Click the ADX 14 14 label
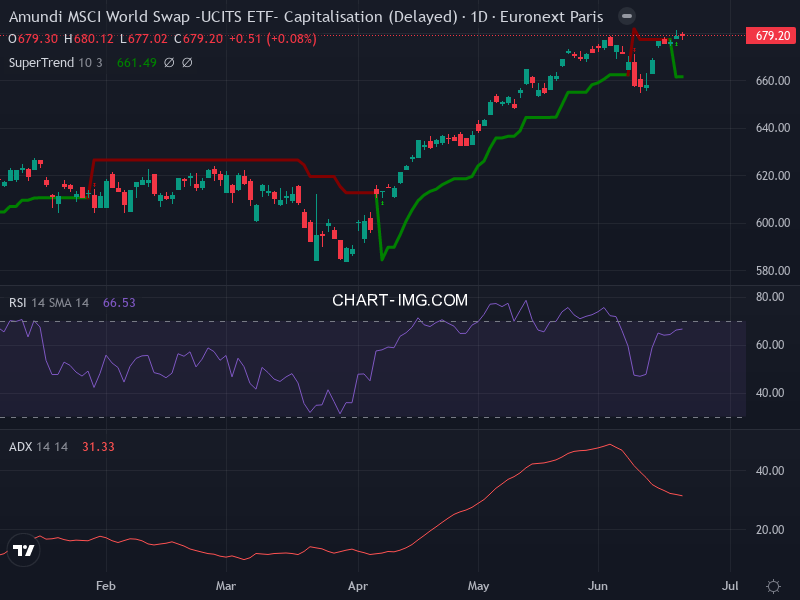Image resolution: width=800 pixels, height=600 pixels. 38,447
